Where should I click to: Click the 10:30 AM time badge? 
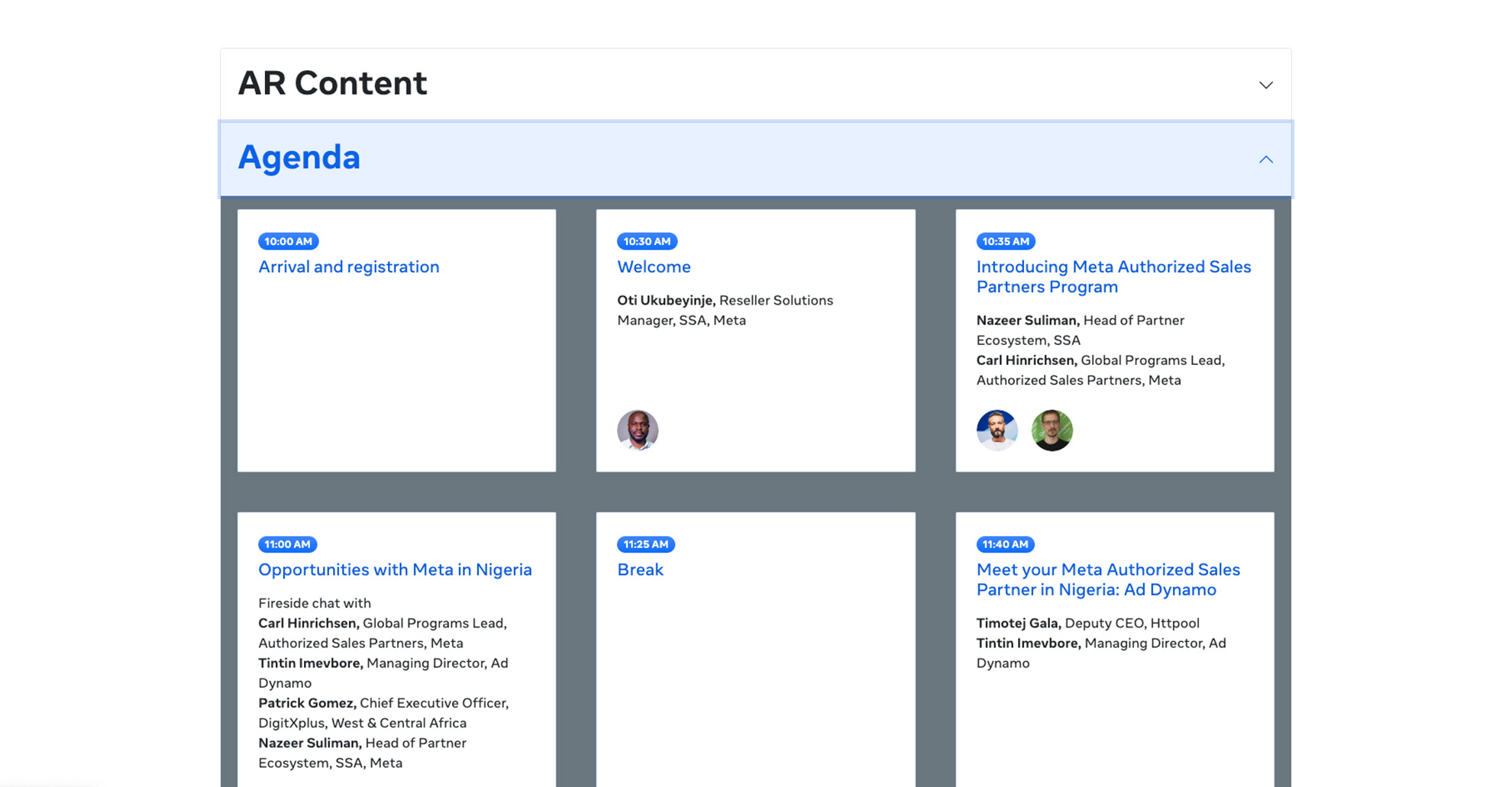point(647,241)
